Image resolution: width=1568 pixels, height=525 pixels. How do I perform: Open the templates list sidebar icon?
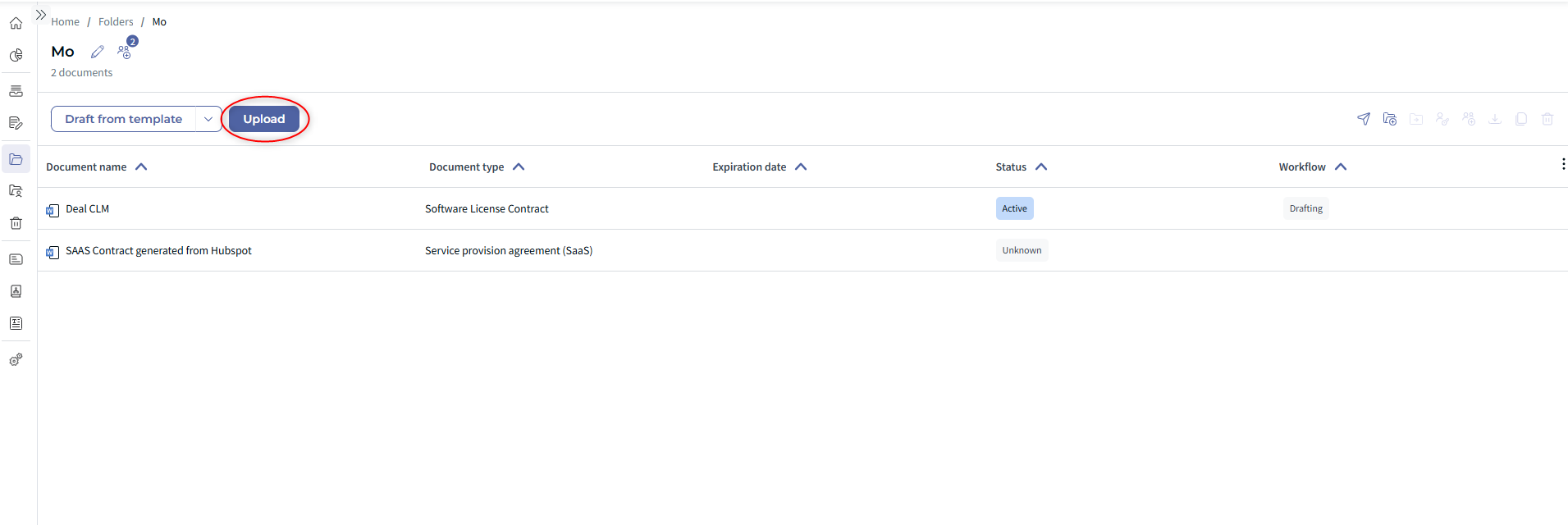16,323
